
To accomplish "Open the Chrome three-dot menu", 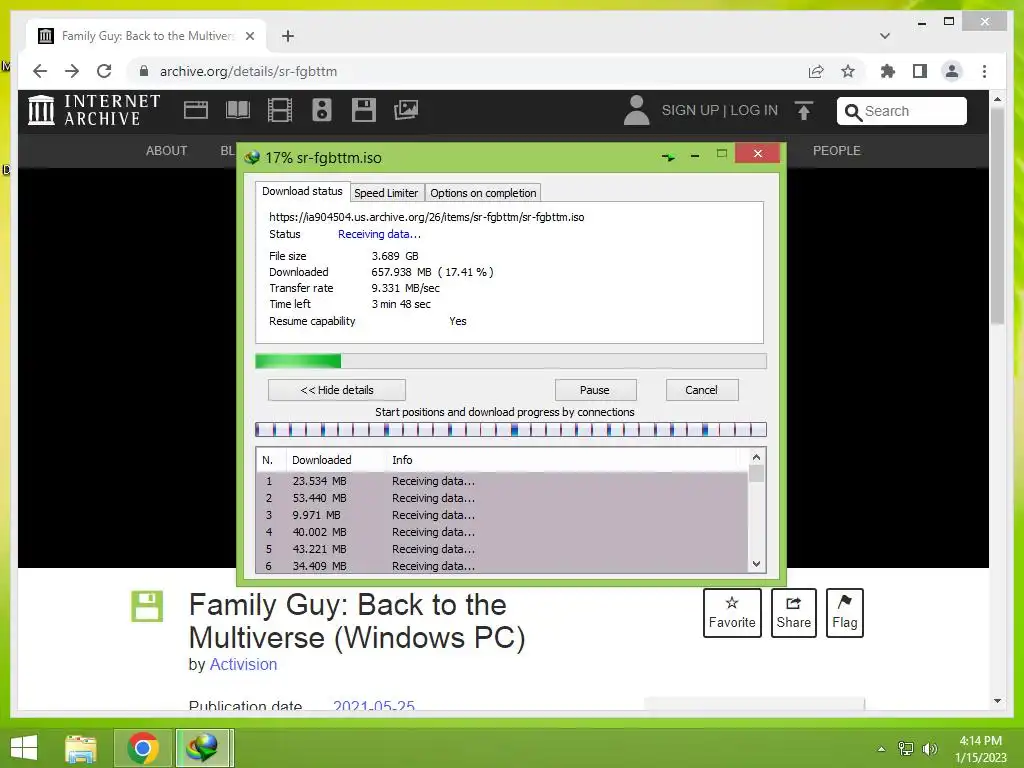I will [x=984, y=71].
